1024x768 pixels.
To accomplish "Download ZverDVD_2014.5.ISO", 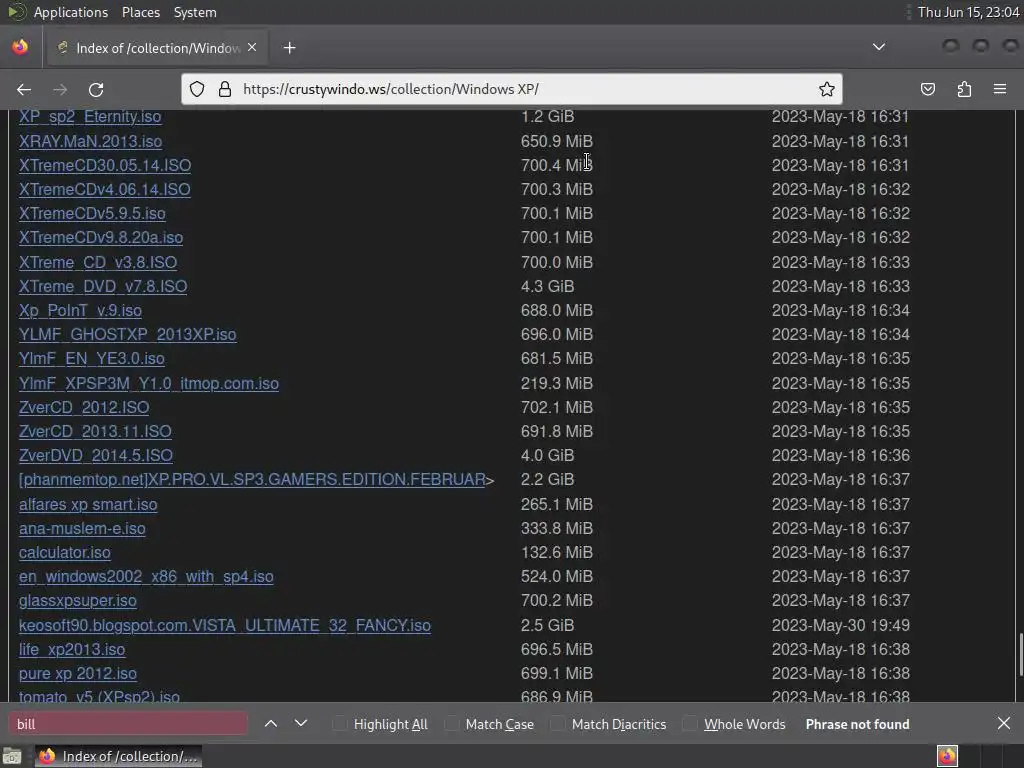I will coord(95,455).
